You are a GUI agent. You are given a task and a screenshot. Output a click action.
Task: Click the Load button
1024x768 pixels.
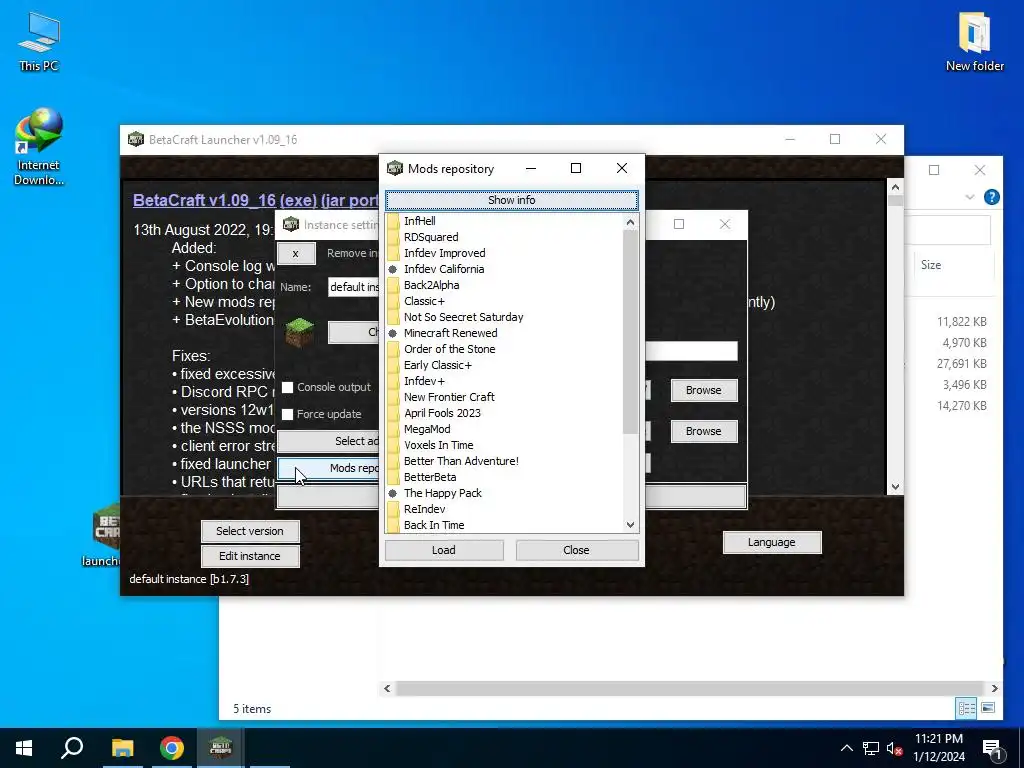pos(444,550)
